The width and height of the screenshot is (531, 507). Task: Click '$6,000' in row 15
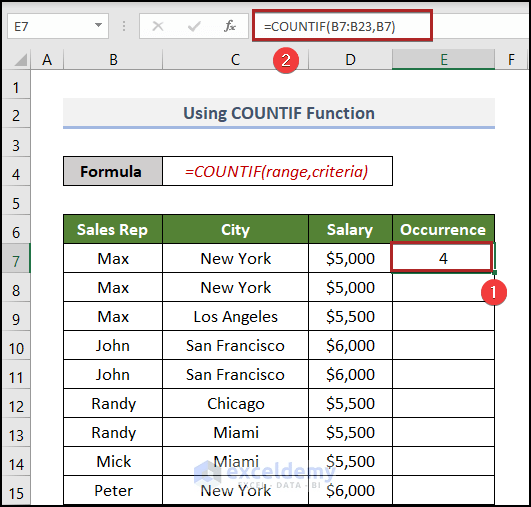(x=351, y=490)
